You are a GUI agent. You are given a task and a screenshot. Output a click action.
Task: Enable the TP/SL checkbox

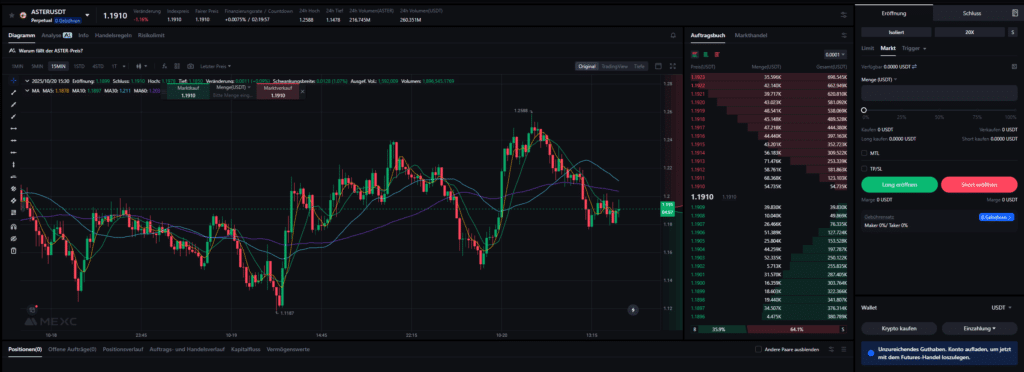coord(865,168)
